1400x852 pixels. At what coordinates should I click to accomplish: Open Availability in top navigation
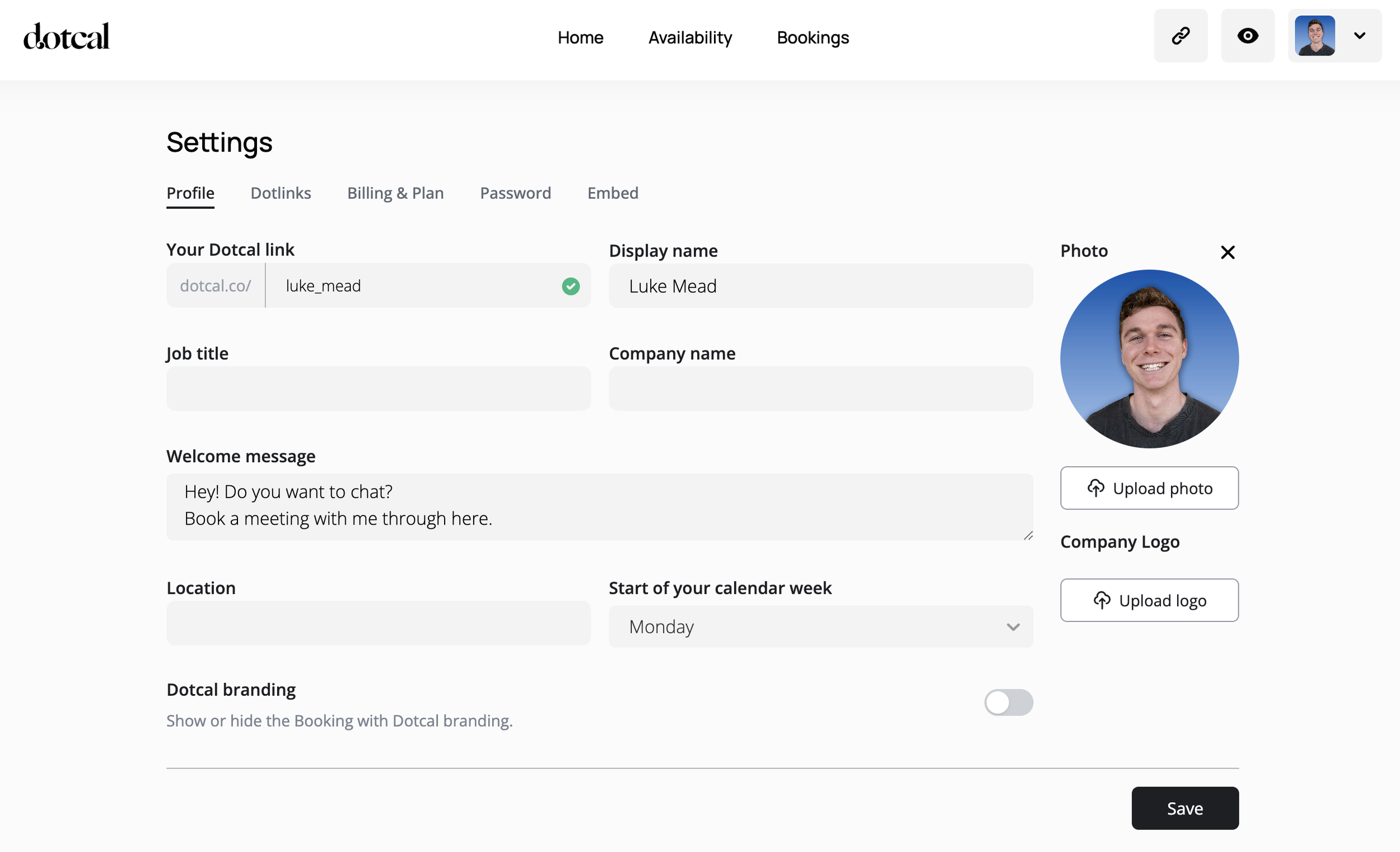coord(690,38)
